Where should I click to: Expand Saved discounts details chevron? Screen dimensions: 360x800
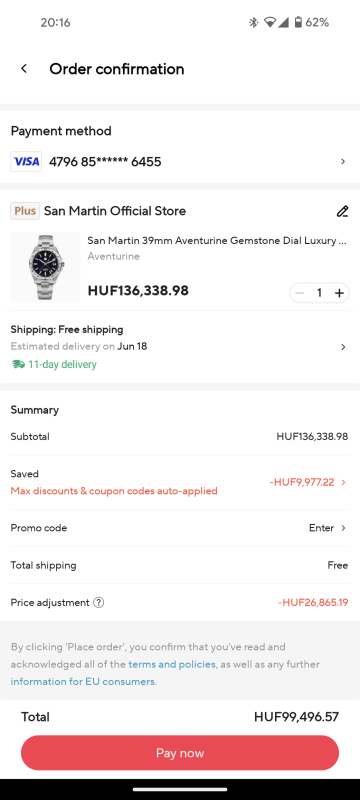tap(343, 482)
